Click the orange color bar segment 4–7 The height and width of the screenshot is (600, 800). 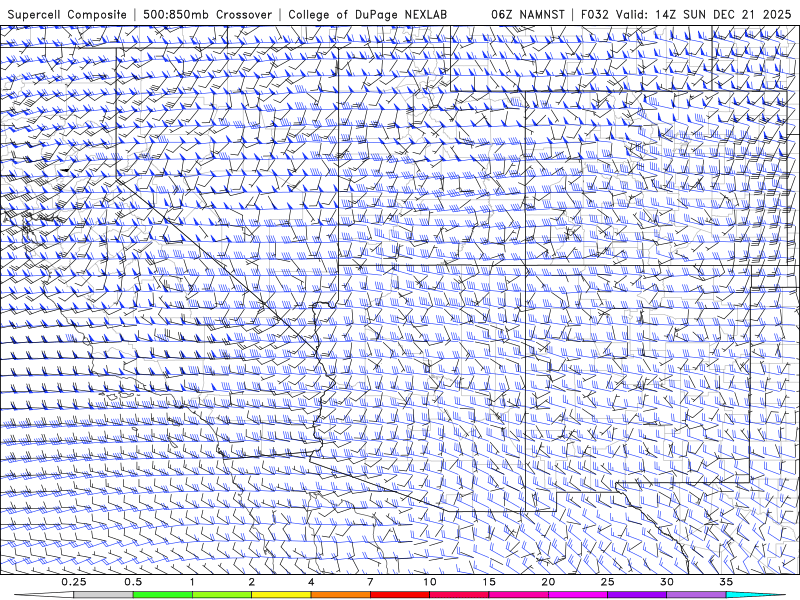click(341, 595)
